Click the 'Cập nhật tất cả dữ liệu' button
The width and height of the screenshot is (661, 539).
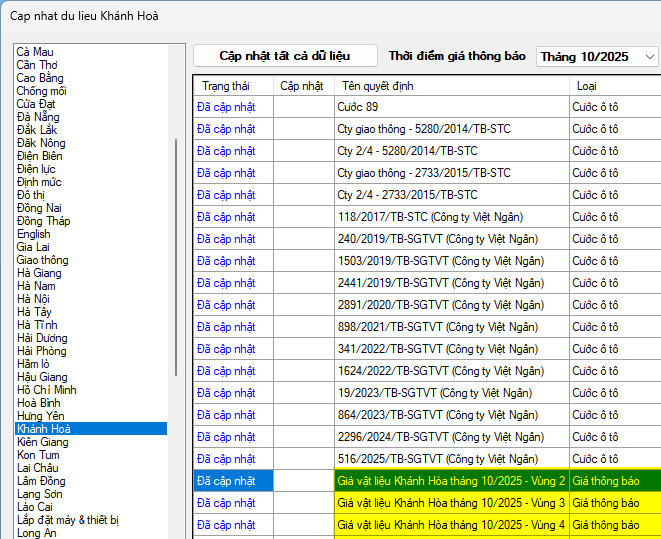[x=285, y=56]
